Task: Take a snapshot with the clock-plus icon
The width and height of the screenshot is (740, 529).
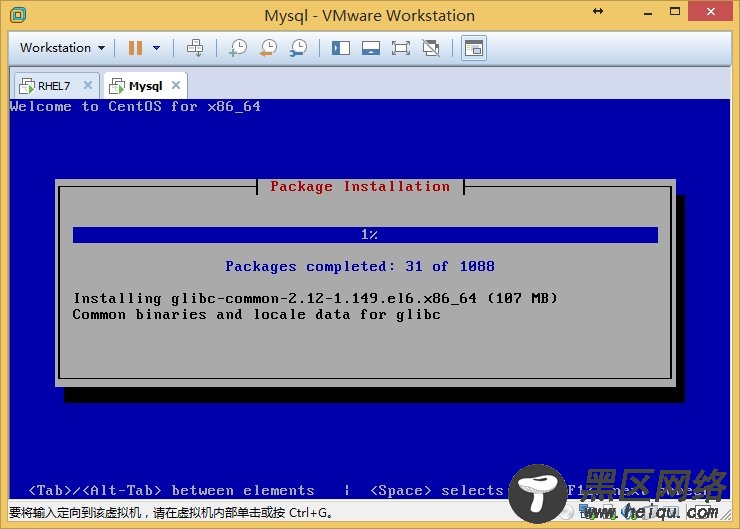Action: (x=238, y=48)
